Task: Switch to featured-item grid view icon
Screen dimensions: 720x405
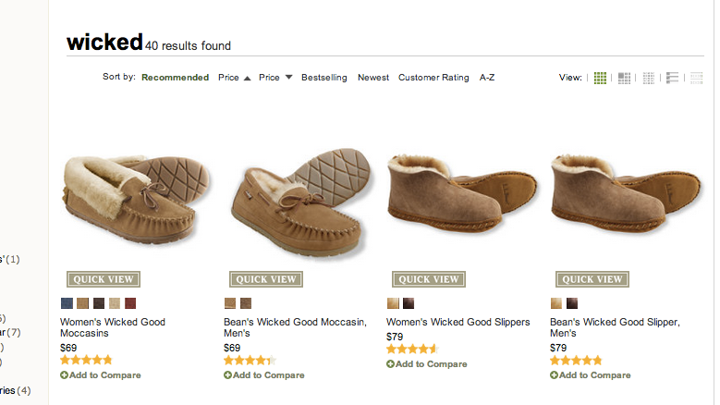Action: click(624, 77)
